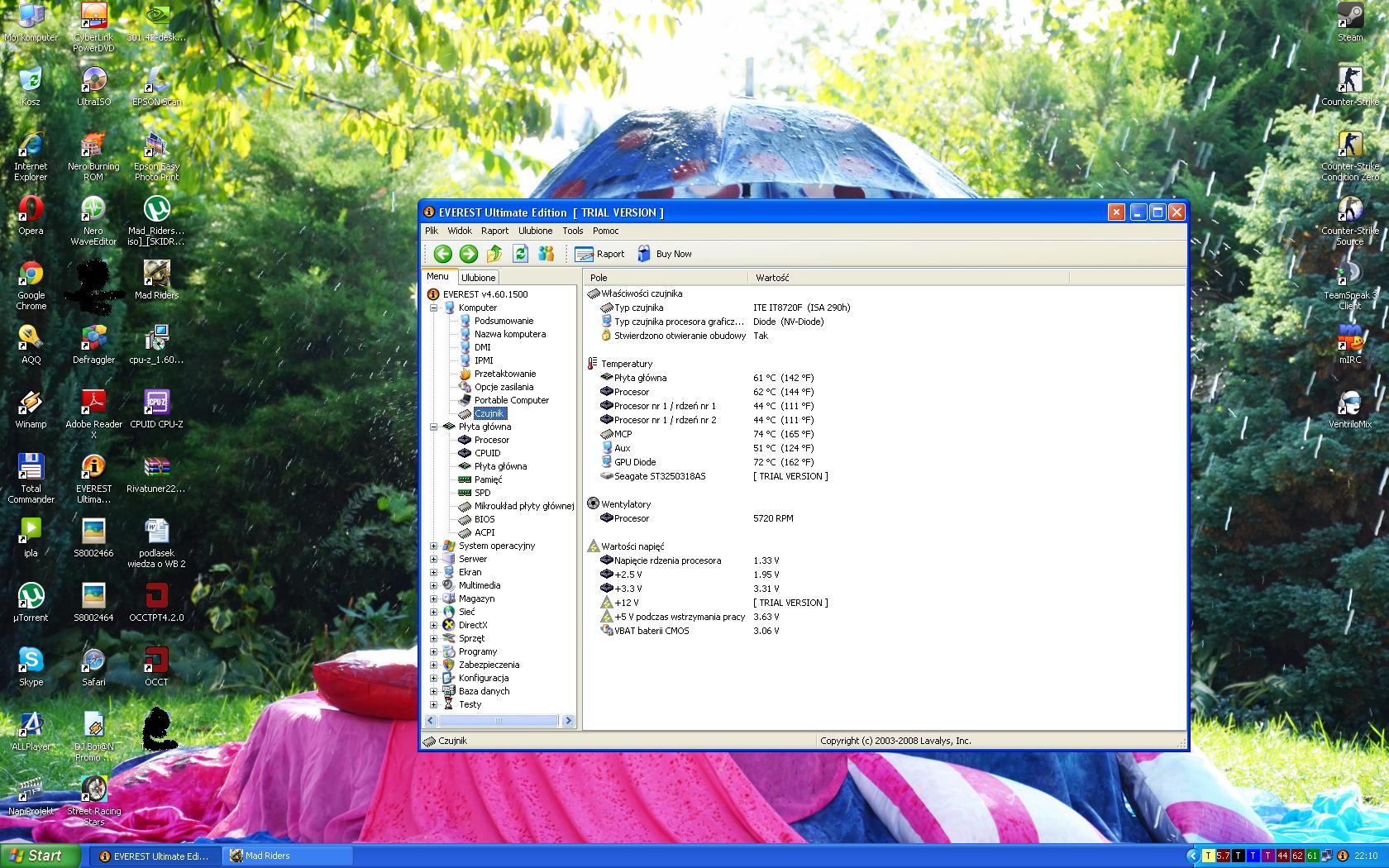Click the Wartość column header
Screen dimensions: 1389x868
click(909, 278)
